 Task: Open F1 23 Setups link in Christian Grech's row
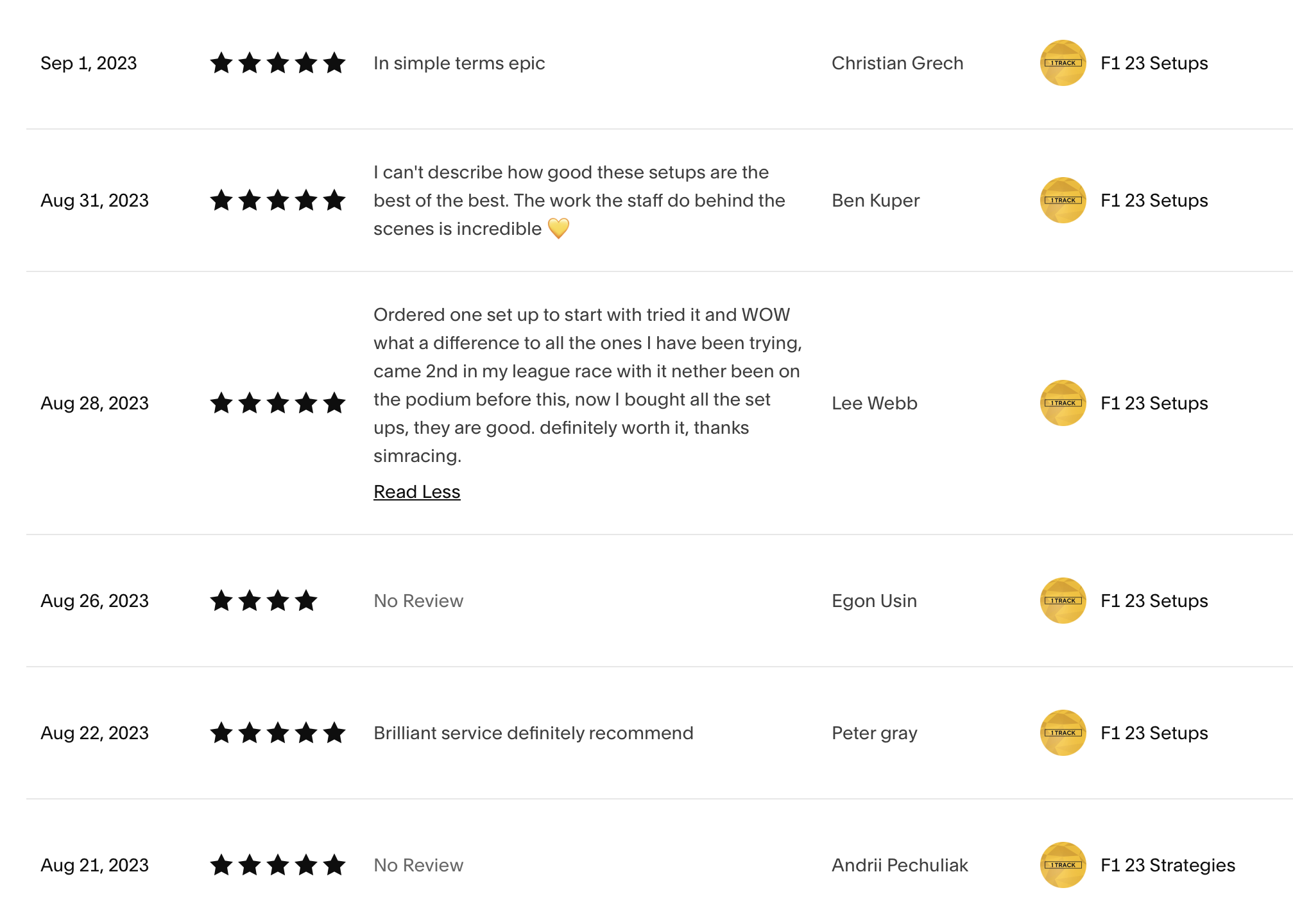tap(1154, 63)
